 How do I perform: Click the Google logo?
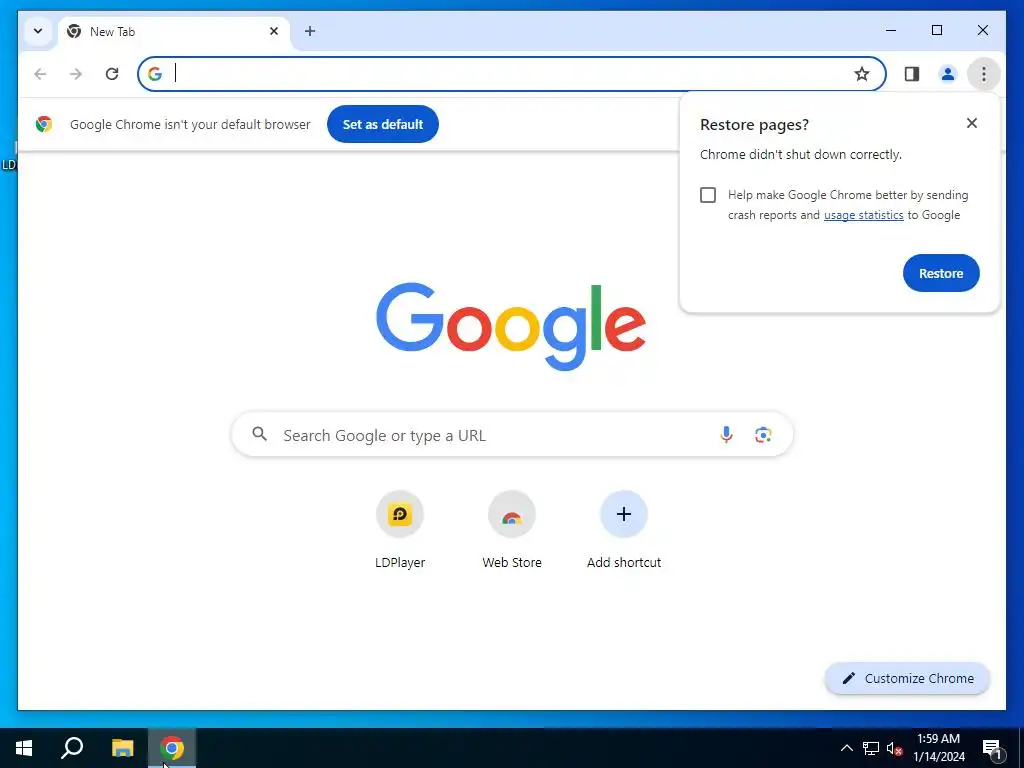(x=511, y=326)
